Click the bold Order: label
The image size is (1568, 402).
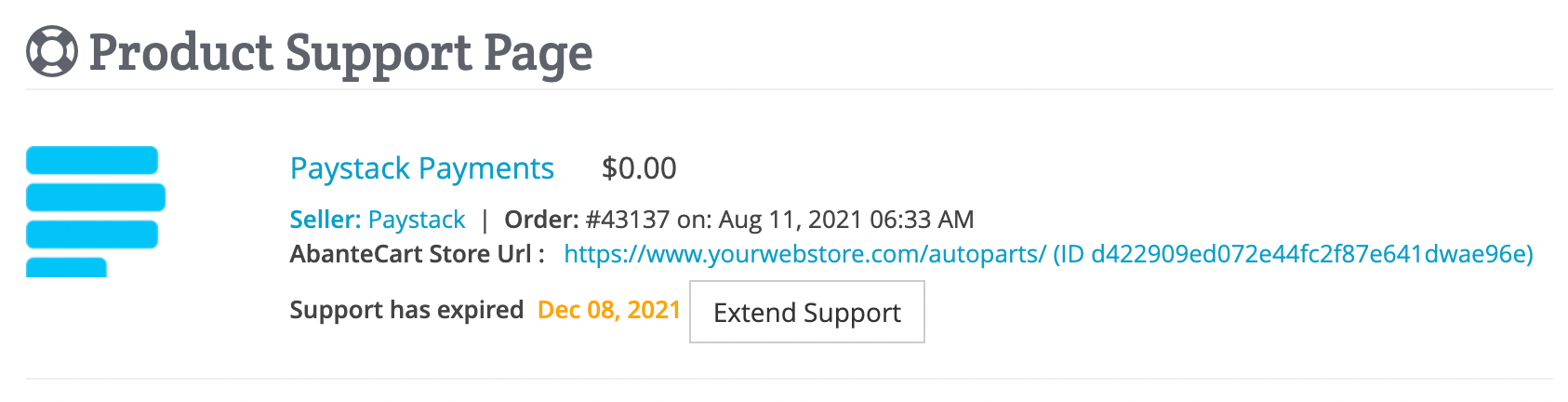tap(542, 220)
